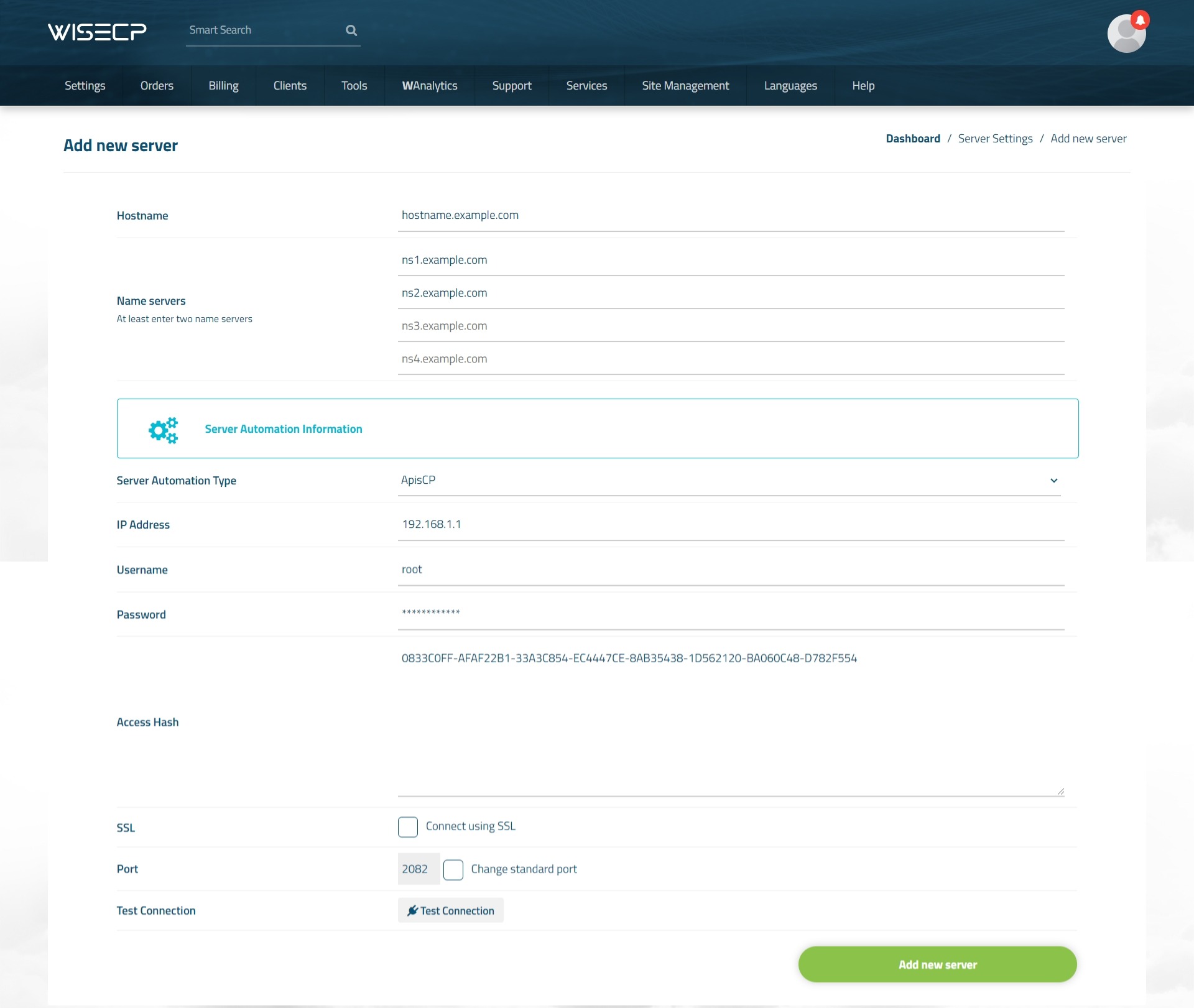
Task: Click the Hostname input field
Action: point(731,216)
